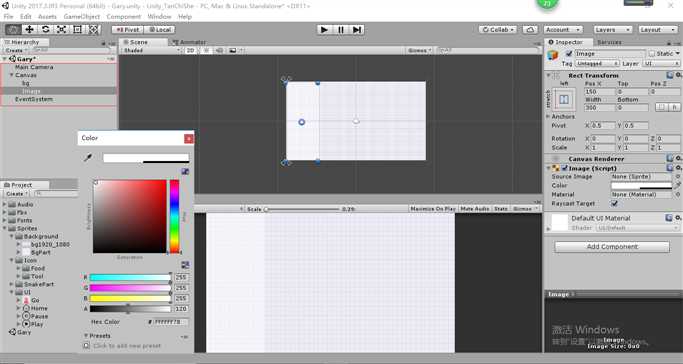Disable the Image (Script) component checkbox
Viewport: 683px width, 364px height.
pos(565,168)
